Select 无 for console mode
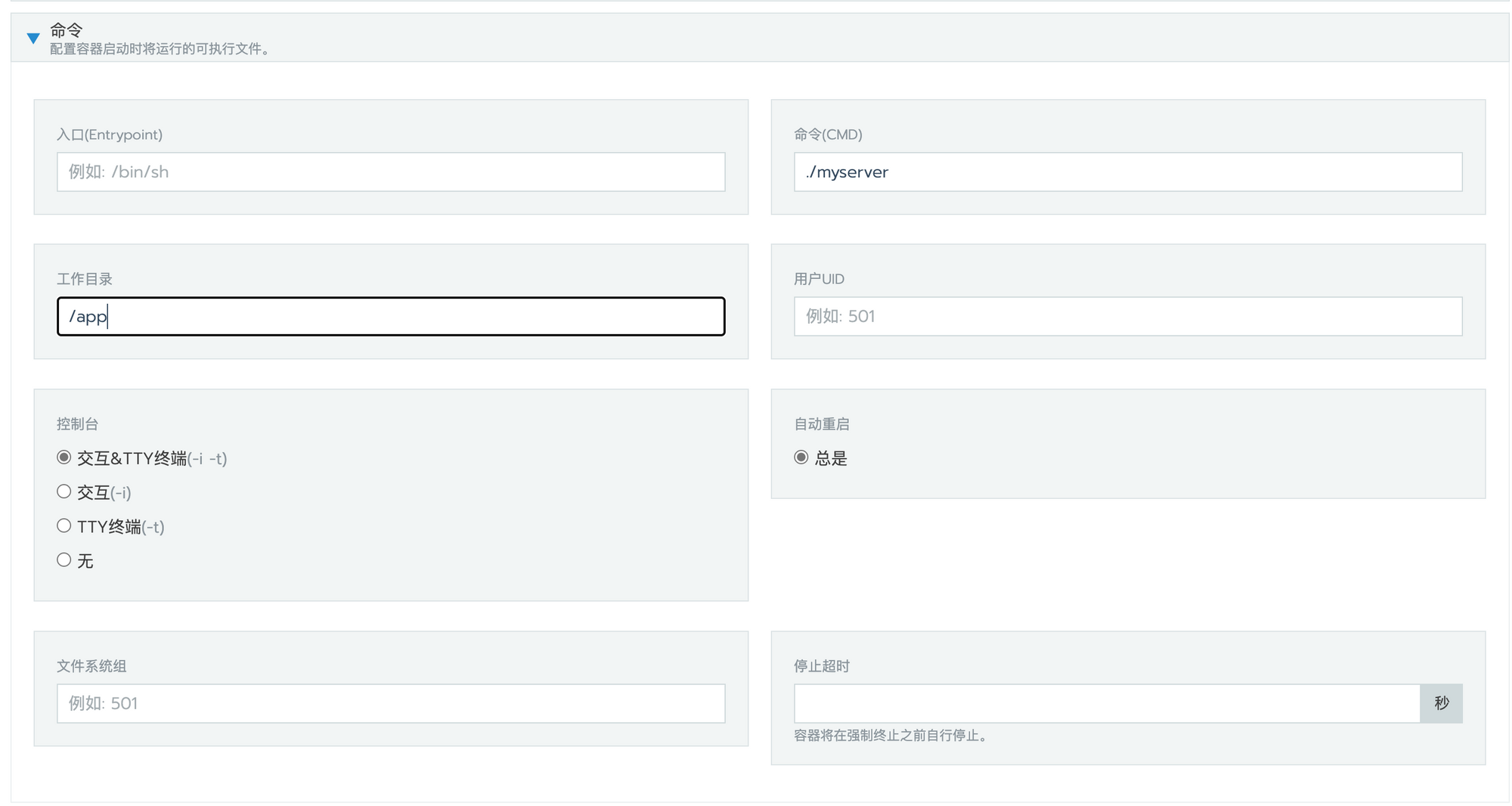1512x806 pixels. [x=64, y=560]
